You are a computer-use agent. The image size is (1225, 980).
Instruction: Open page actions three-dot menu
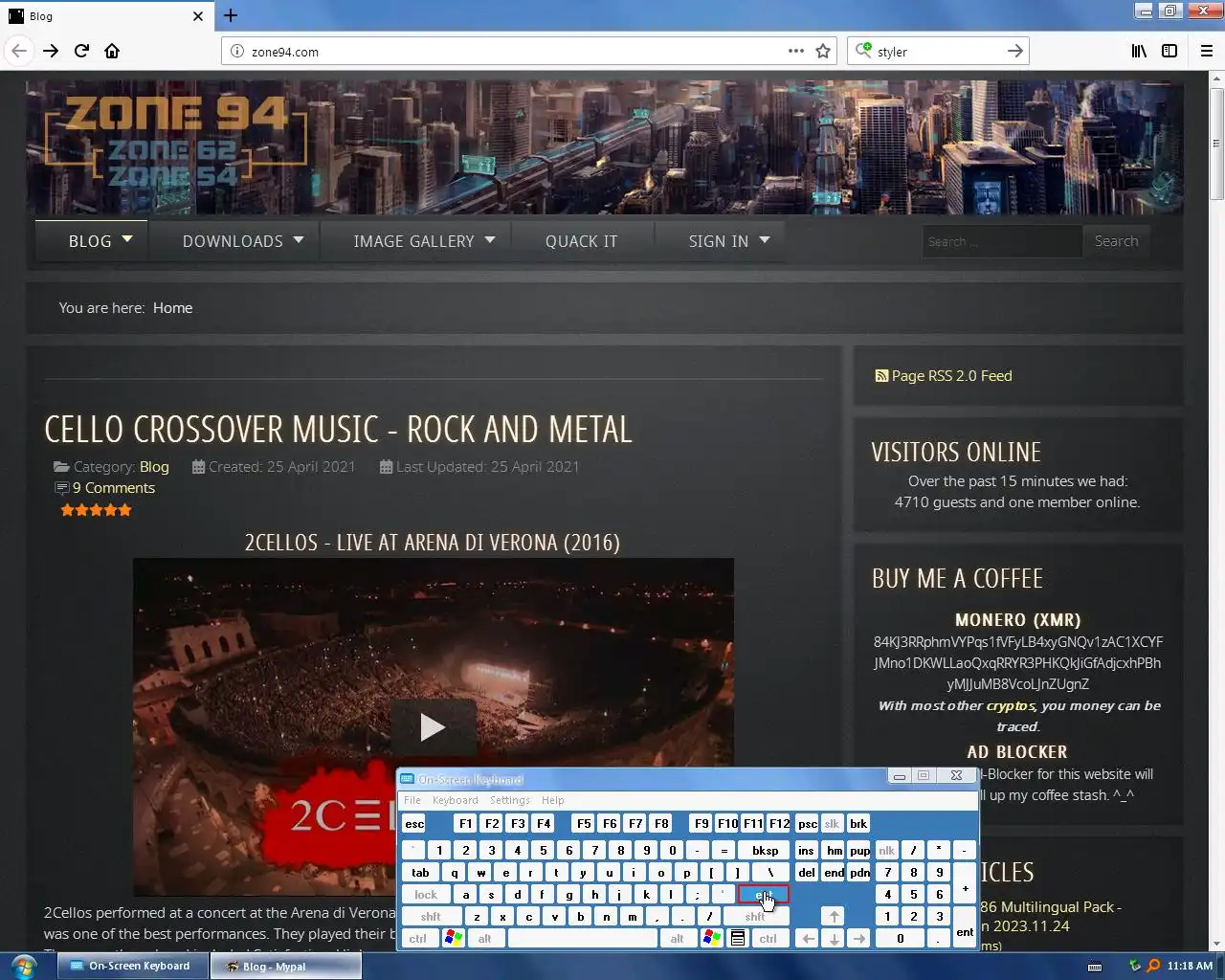(x=796, y=51)
